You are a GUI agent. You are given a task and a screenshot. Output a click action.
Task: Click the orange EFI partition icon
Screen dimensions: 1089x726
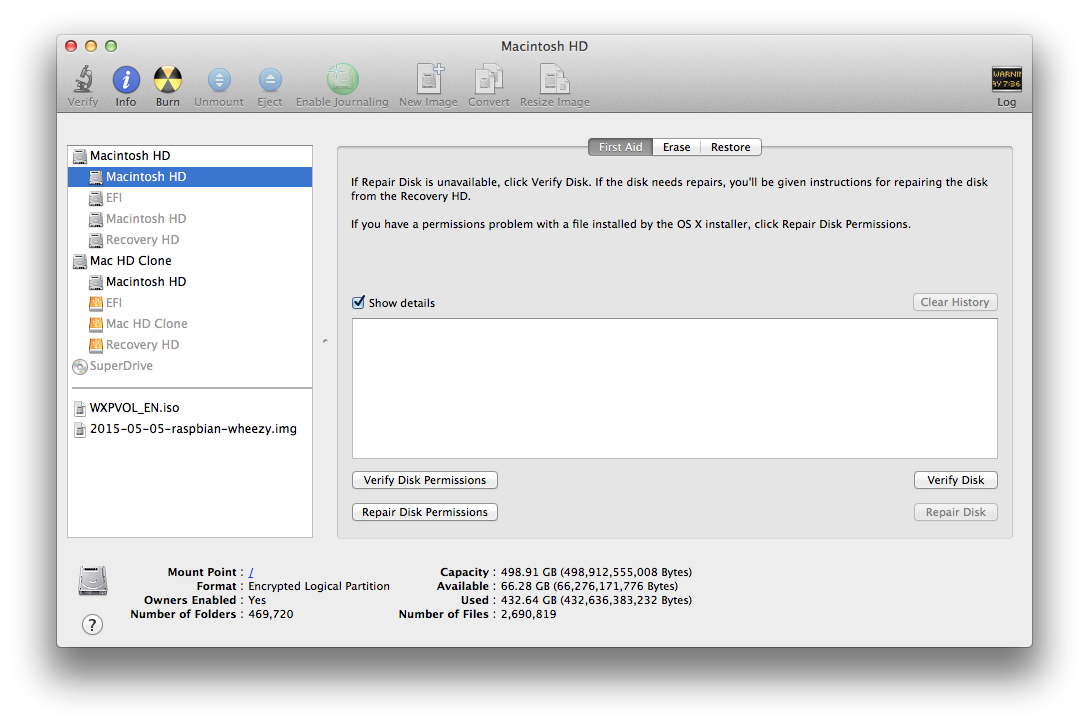[96, 303]
